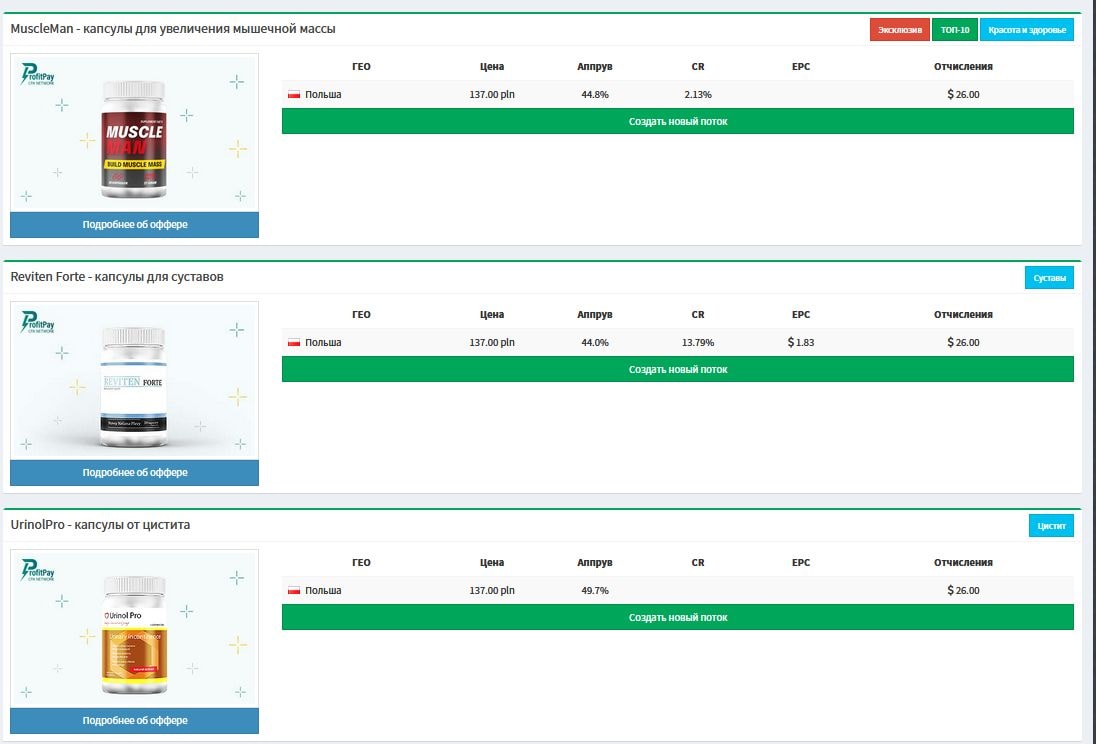The height and width of the screenshot is (744, 1096).
Task: Click EPC column header in MuscleMan table
Action: [x=800, y=66]
